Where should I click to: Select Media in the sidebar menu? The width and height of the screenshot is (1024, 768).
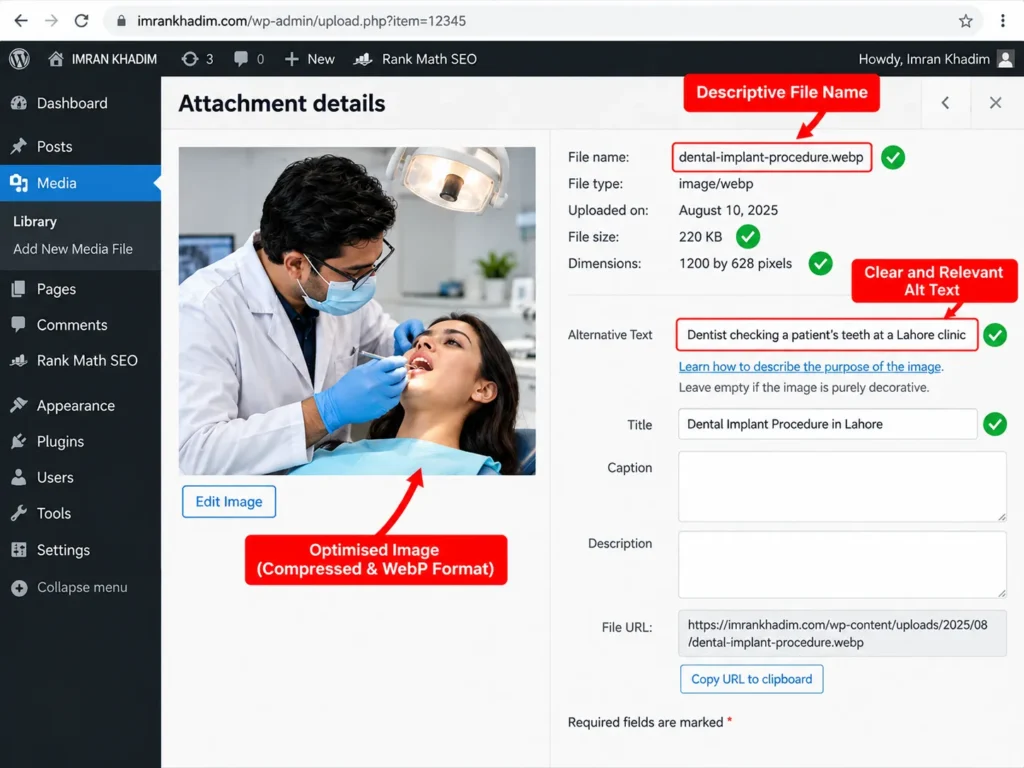[x=80, y=183]
